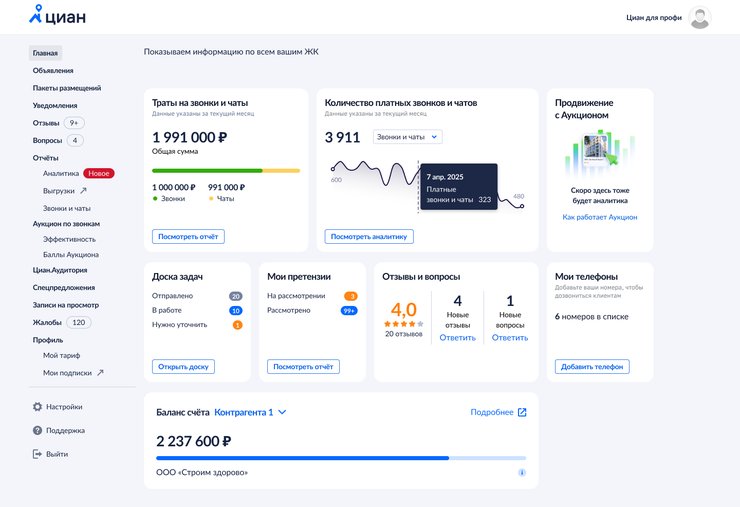The image size is (740, 507).
Task: Open Подробнее external link icon
Action: 522,412
